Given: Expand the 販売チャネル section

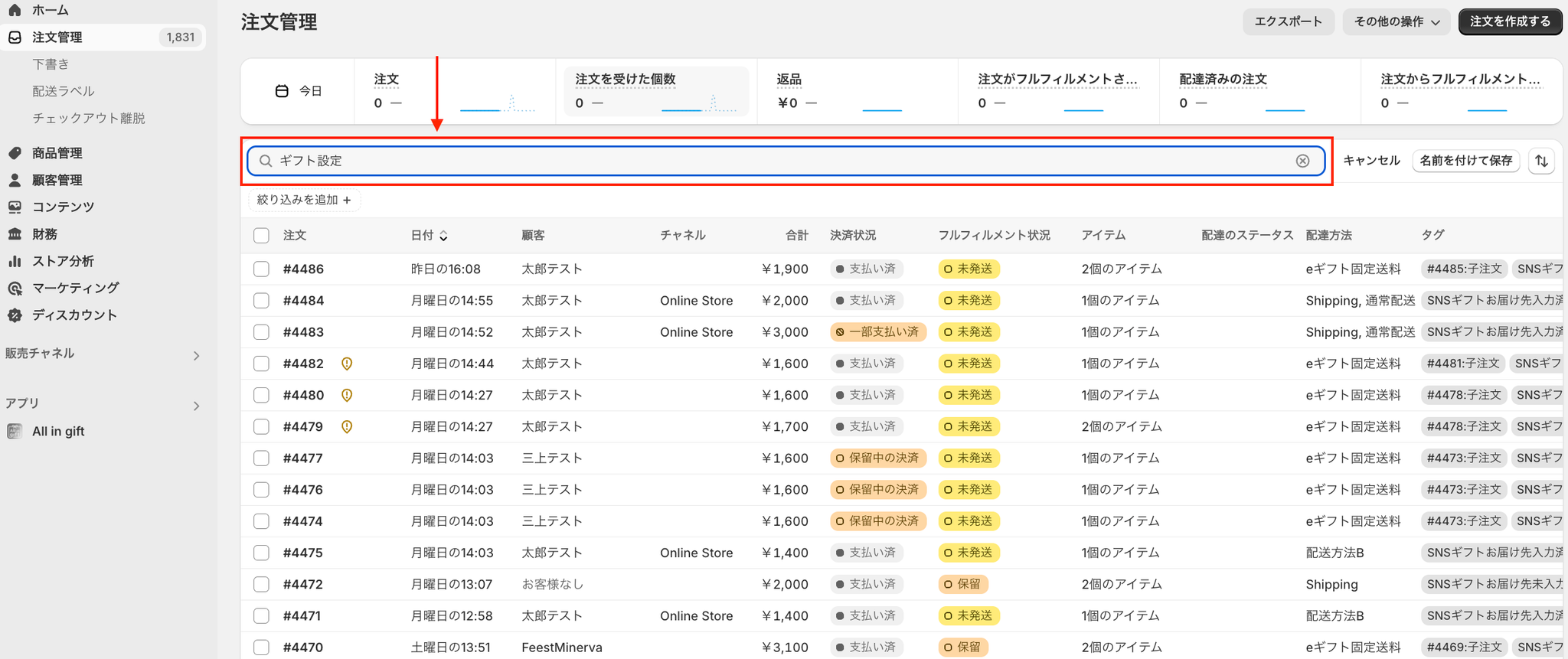Looking at the screenshot, I should pyautogui.click(x=196, y=356).
